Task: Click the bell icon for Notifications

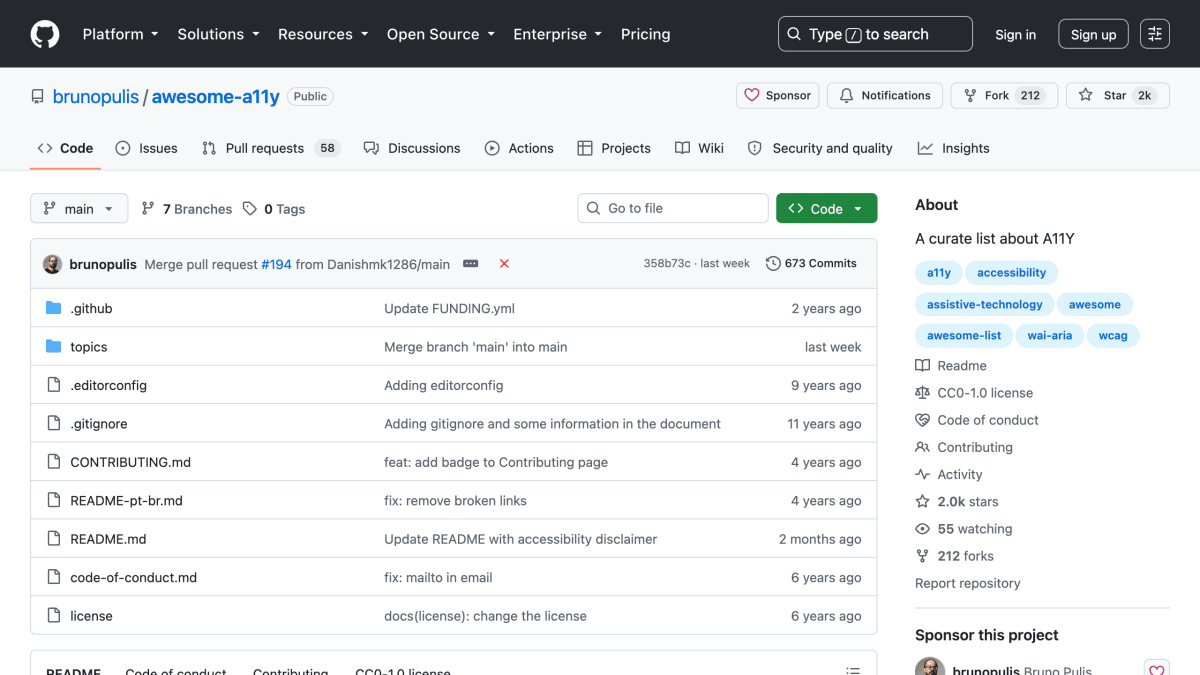Action: click(x=846, y=95)
